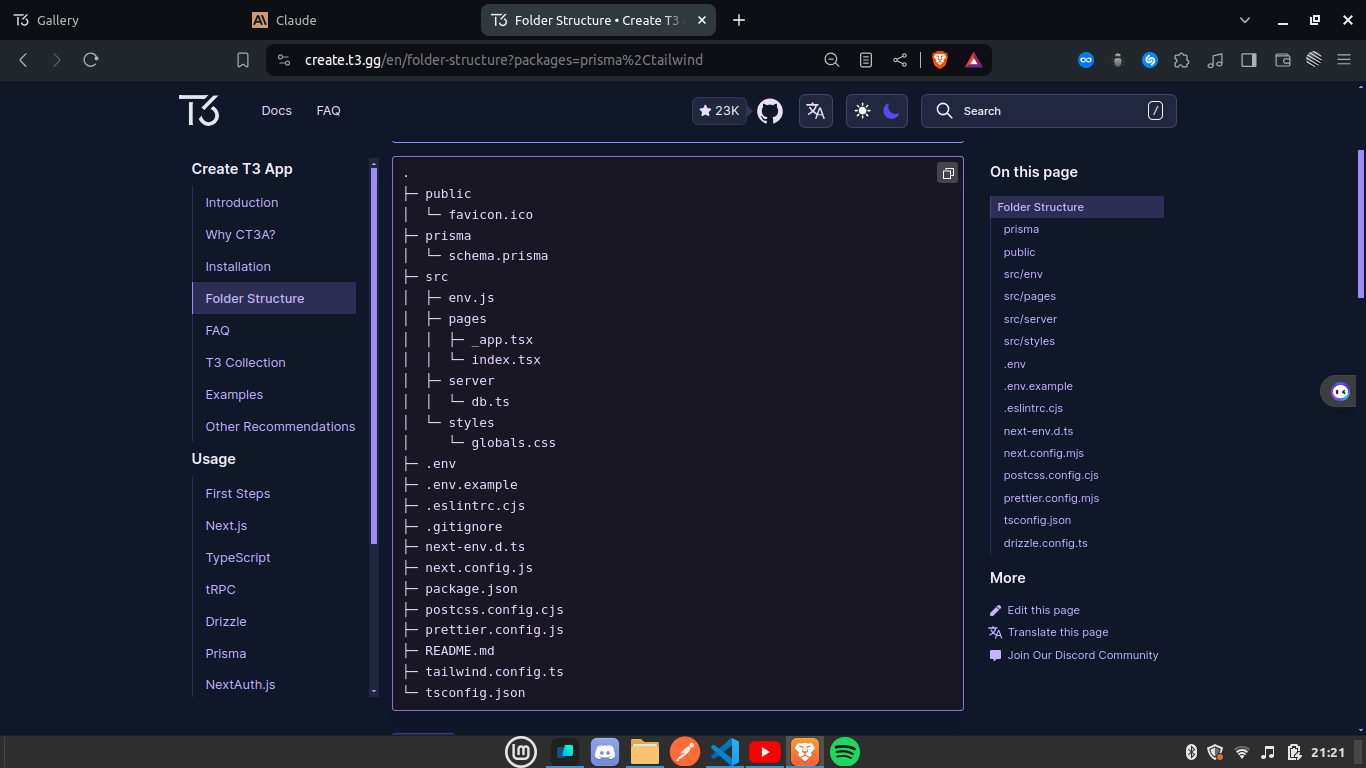Open Installation in the sidebar
Screen dimensions: 1366x768
[238, 267]
